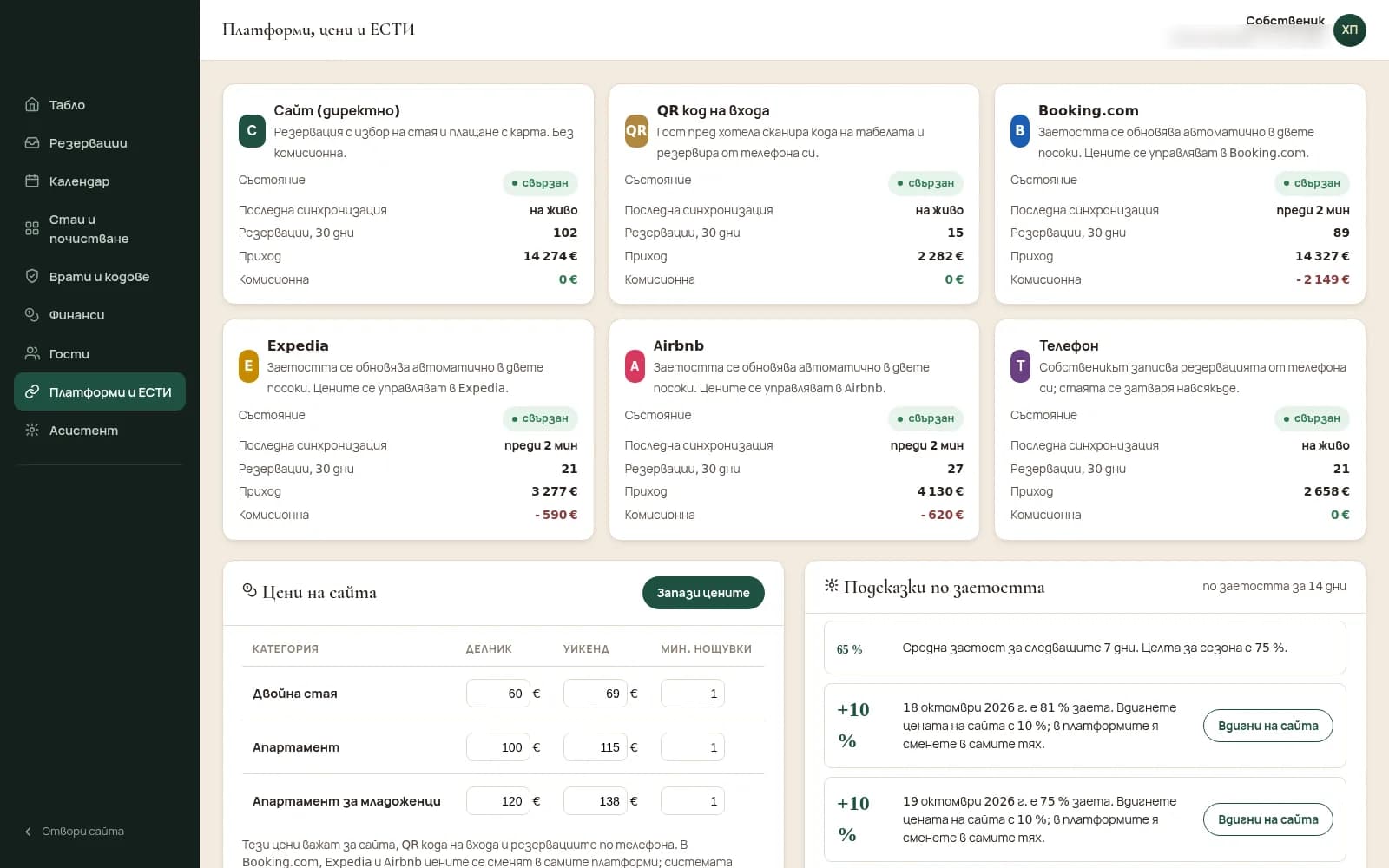Click the Booking.com blue B logo
This screenshot has height=868, width=1389.
tap(1020, 131)
